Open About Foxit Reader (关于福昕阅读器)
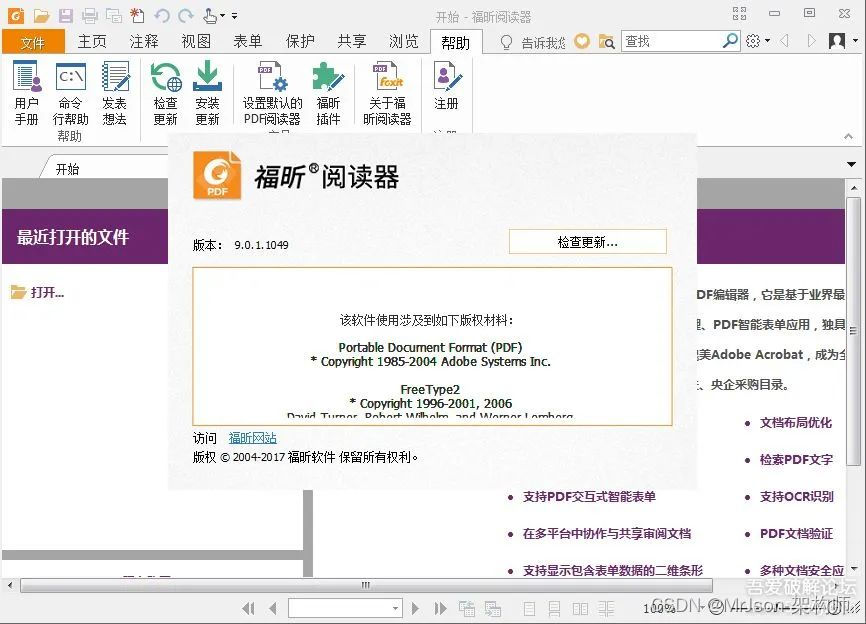Viewport: 866px width, 624px height. [387, 93]
